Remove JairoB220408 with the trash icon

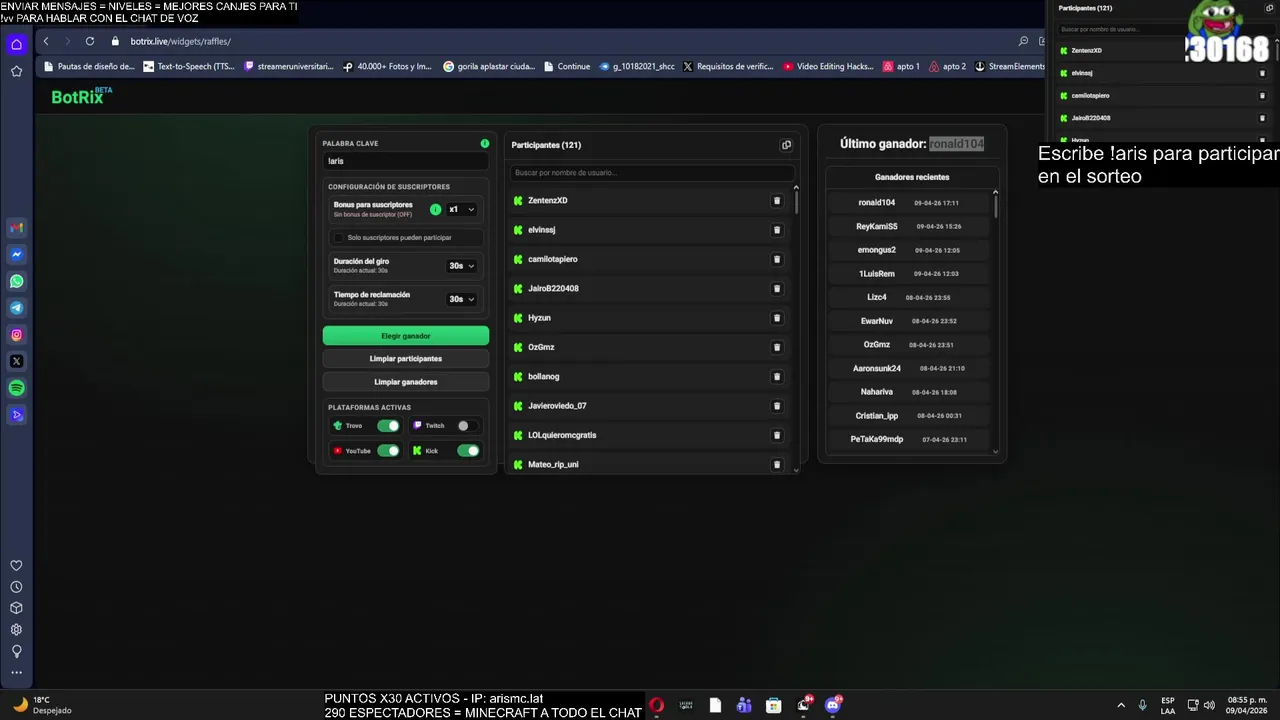point(777,289)
